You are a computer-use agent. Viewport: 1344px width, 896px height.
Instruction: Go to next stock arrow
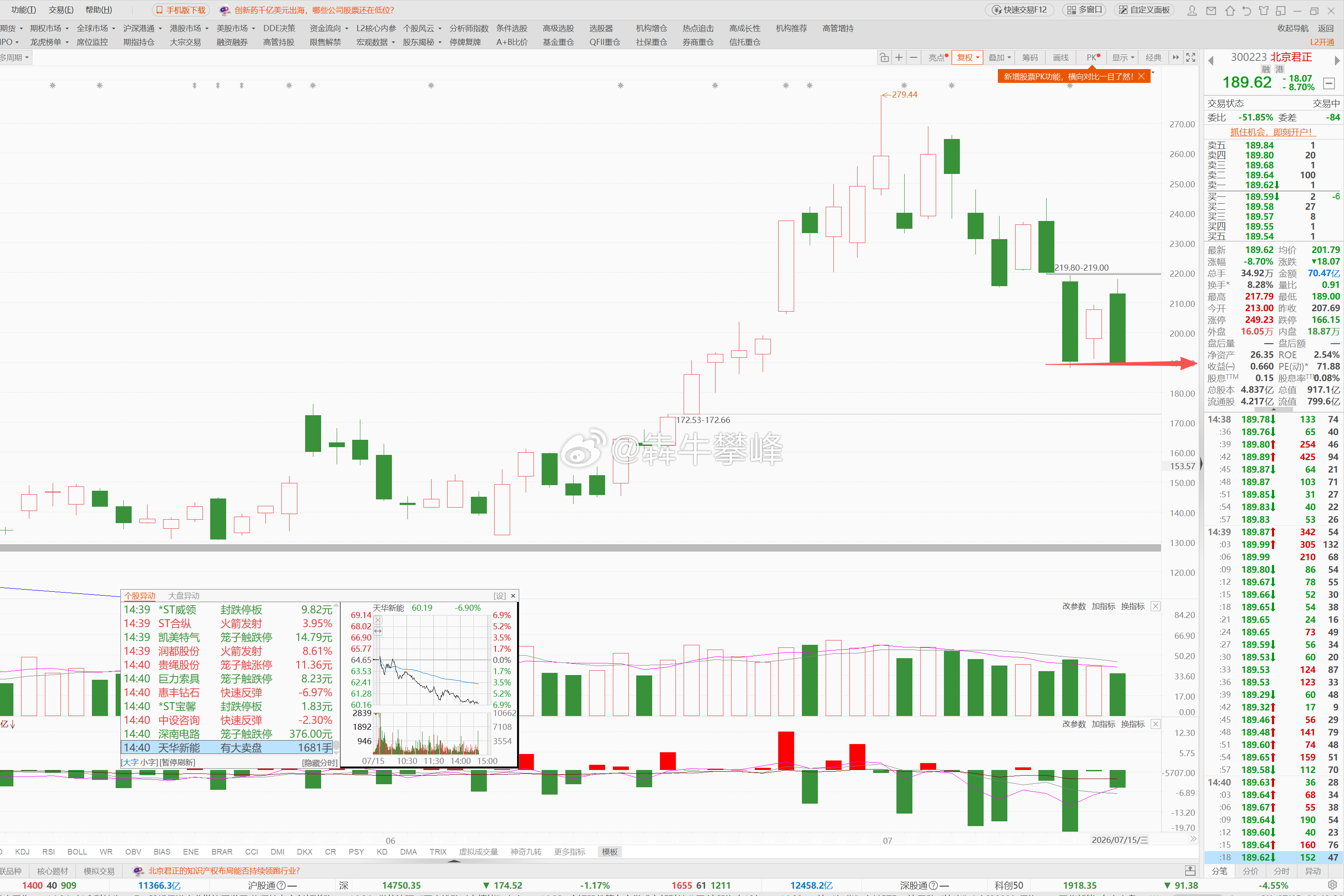[x=1337, y=60]
